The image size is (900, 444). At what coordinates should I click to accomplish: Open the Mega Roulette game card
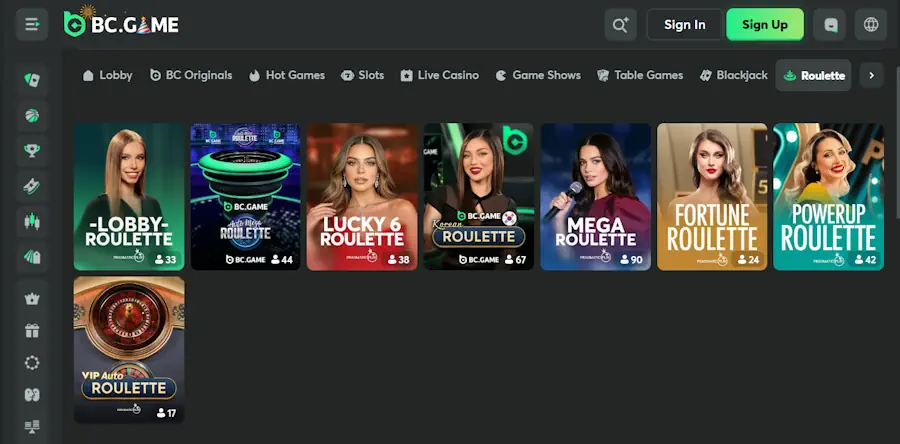[596, 197]
